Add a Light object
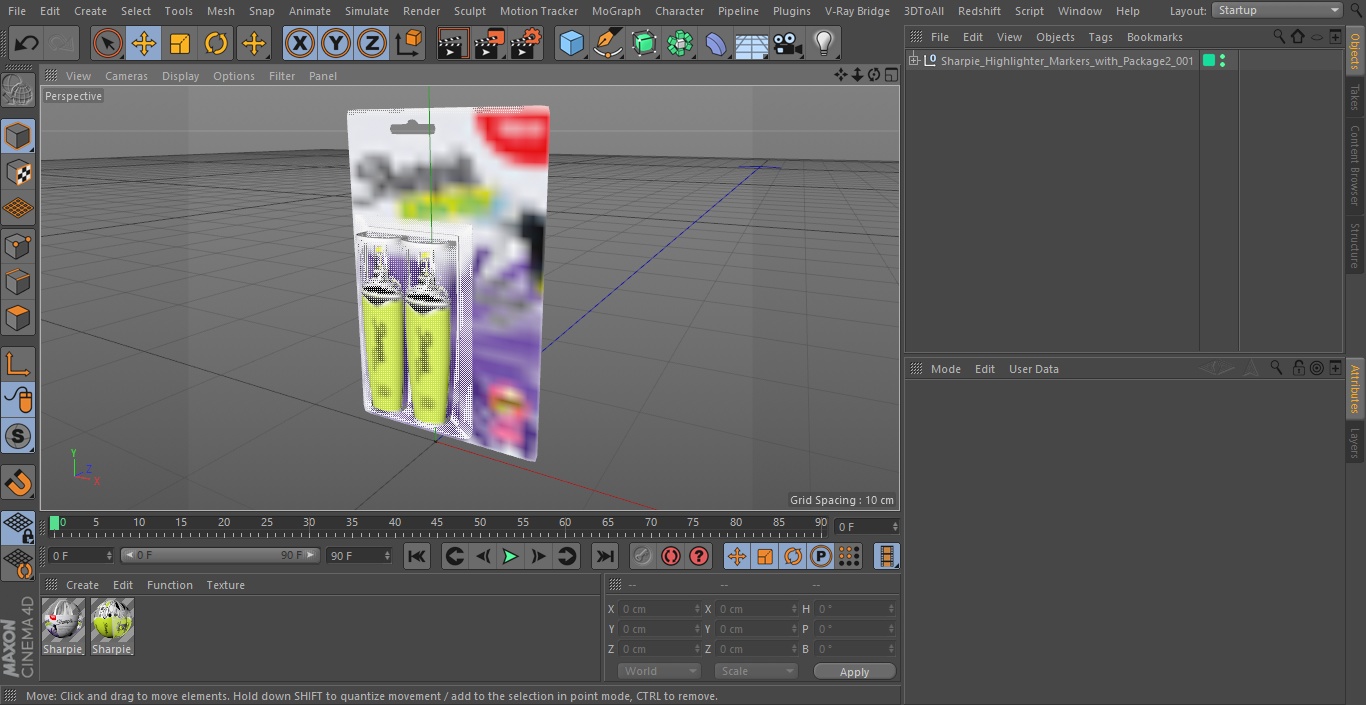Viewport: 1366px width, 705px height. point(824,43)
